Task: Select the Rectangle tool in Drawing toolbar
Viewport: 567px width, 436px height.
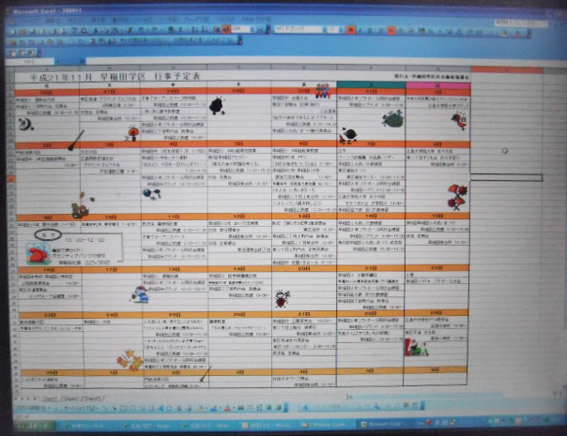Action: 123,408
